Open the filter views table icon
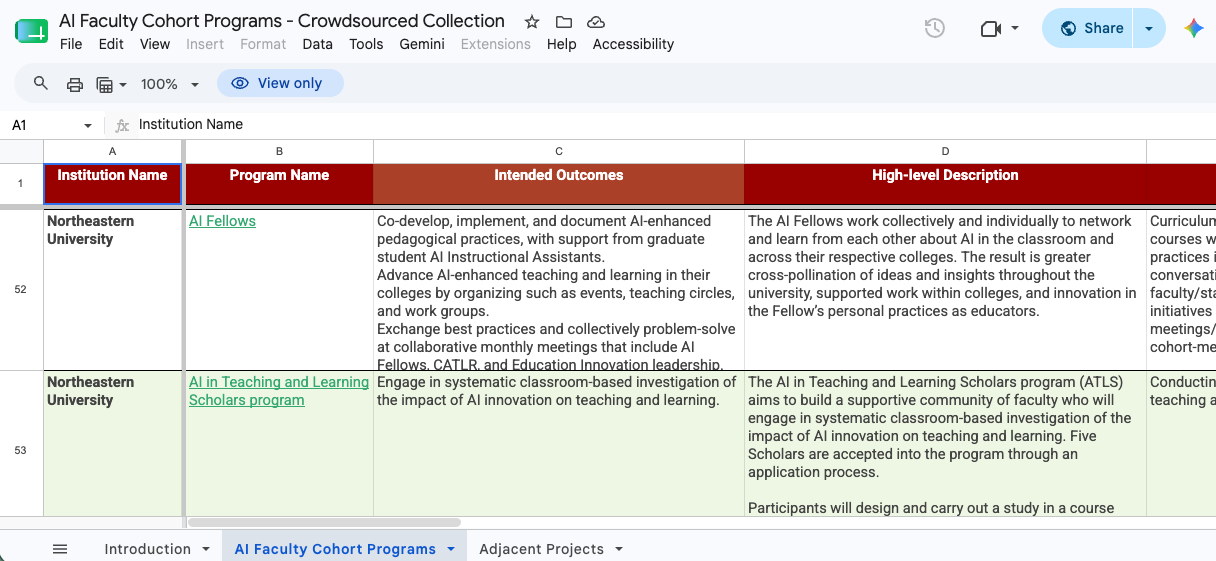The width and height of the screenshot is (1216, 561). point(104,84)
